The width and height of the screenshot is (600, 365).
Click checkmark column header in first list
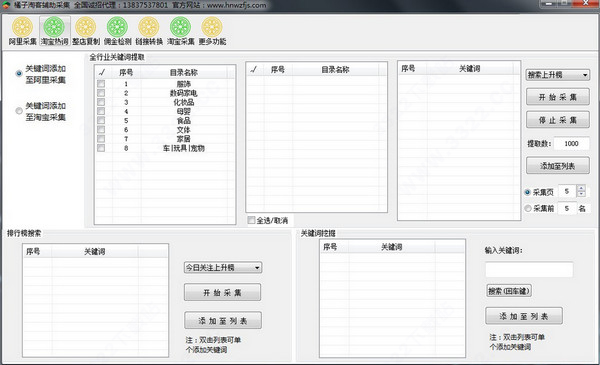pyautogui.click(x=103, y=72)
